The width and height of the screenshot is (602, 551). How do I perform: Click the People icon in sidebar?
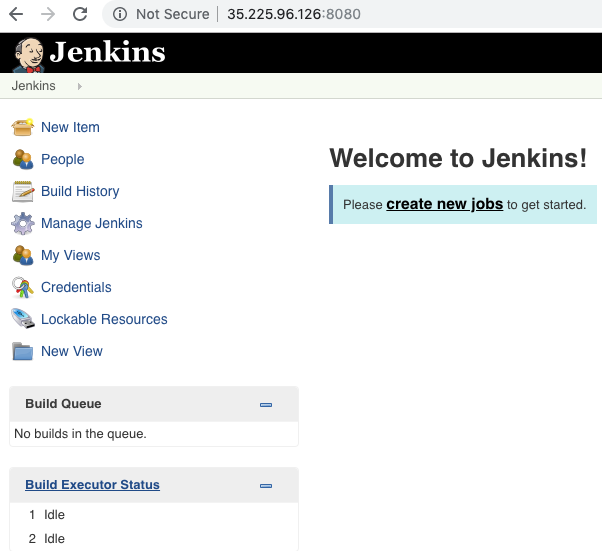[x=22, y=159]
